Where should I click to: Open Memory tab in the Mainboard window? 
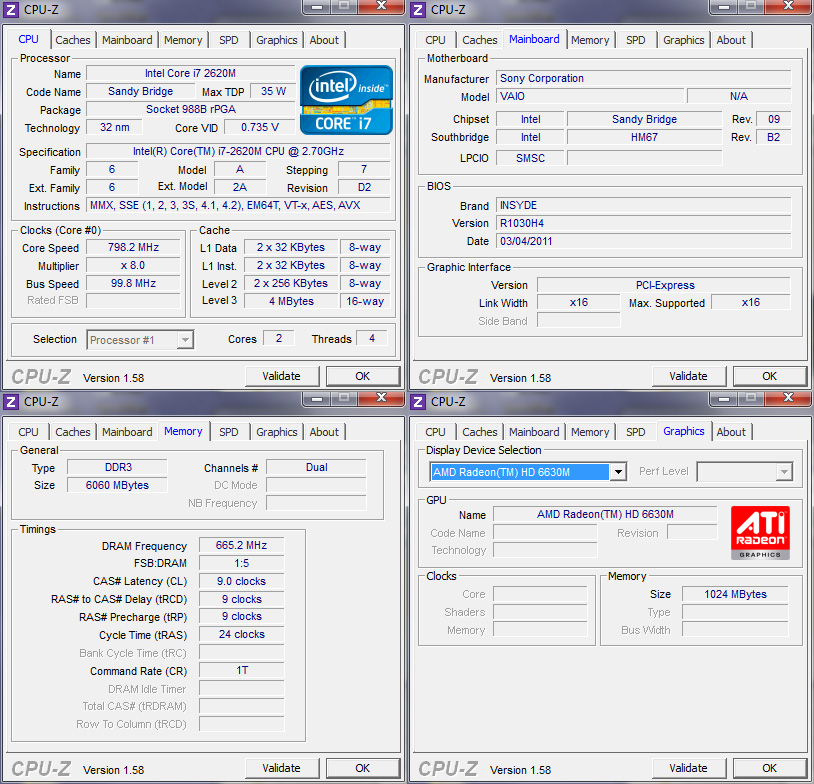pos(590,40)
